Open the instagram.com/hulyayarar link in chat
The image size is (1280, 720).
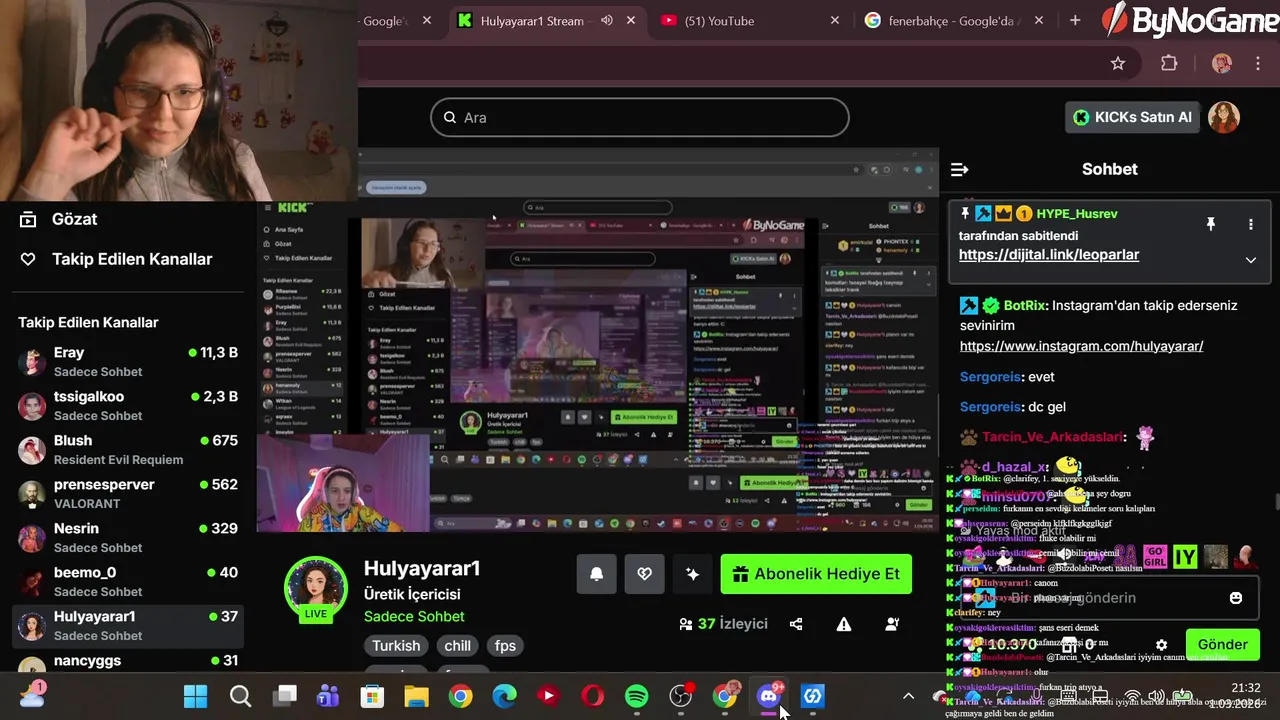(1081, 346)
